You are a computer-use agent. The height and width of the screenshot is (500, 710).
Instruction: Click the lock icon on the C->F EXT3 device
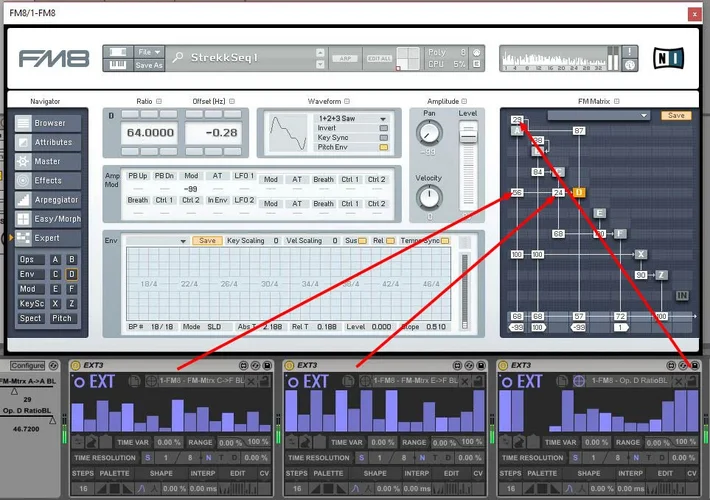pos(264,381)
